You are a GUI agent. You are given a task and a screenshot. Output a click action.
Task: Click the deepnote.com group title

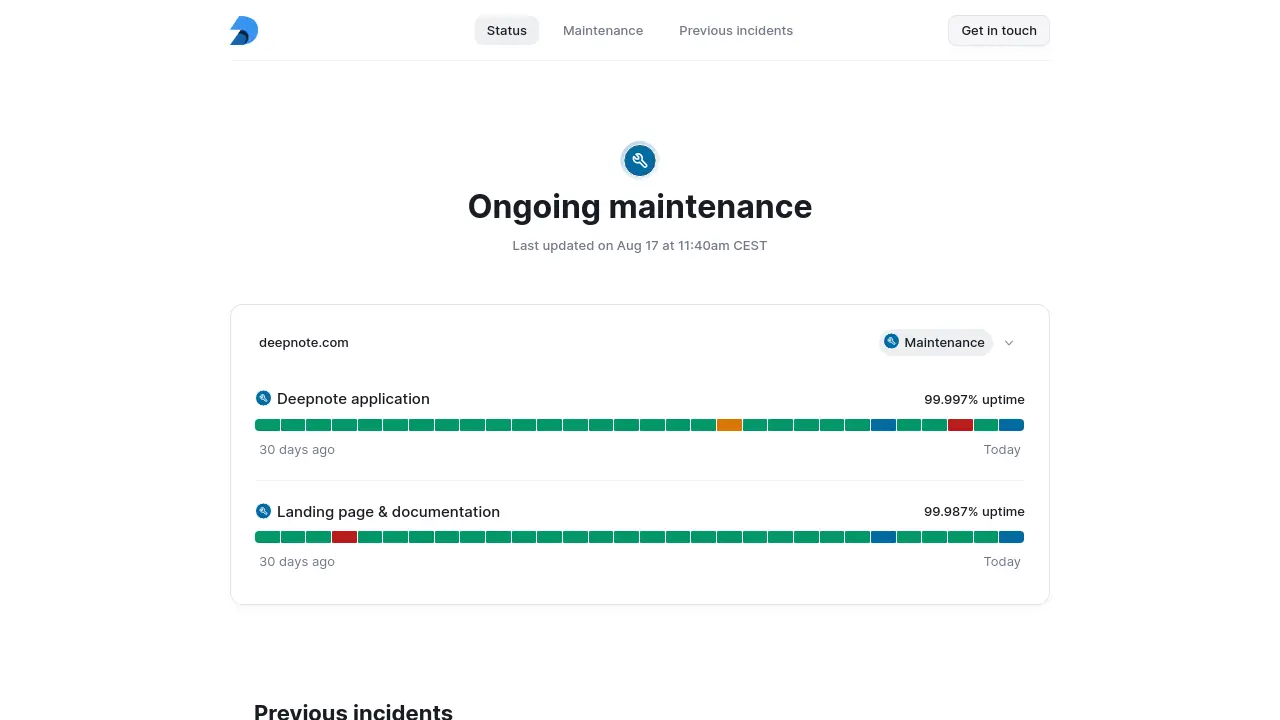click(x=304, y=343)
